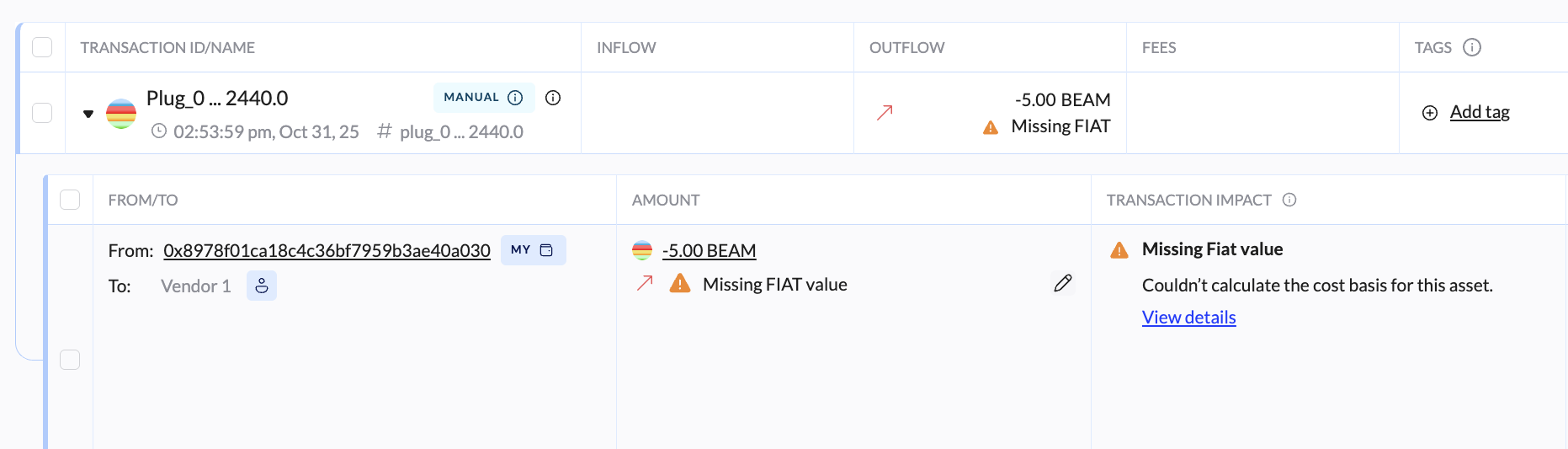Toggle the From/To header checkbox
This screenshot has width=1568, height=449.
click(70, 200)
